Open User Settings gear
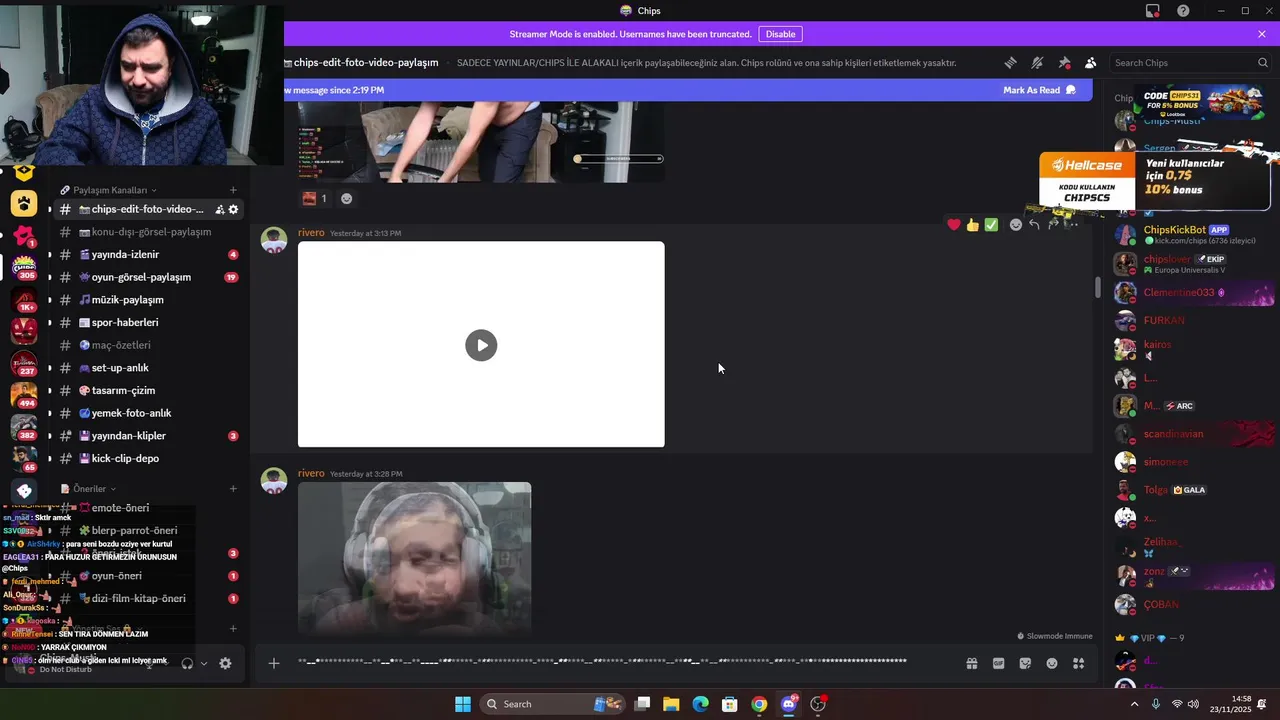Image resolution: width=1280 pixels, height=720 pixels. (225, 663)
